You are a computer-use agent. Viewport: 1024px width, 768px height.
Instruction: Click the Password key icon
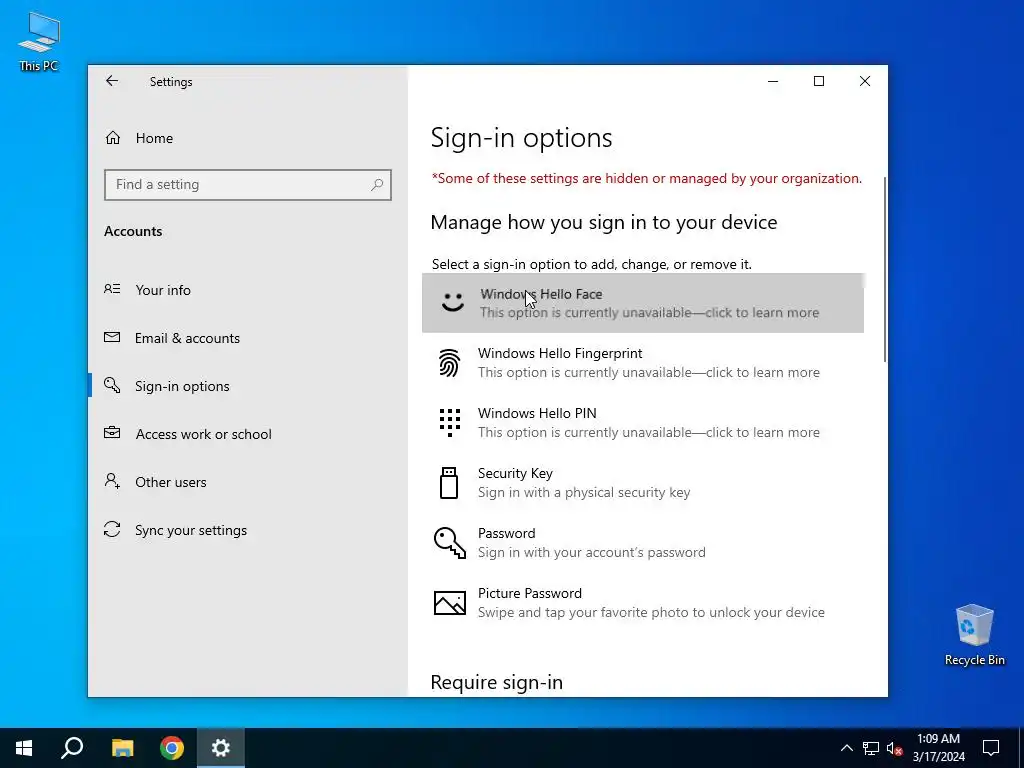449,543
